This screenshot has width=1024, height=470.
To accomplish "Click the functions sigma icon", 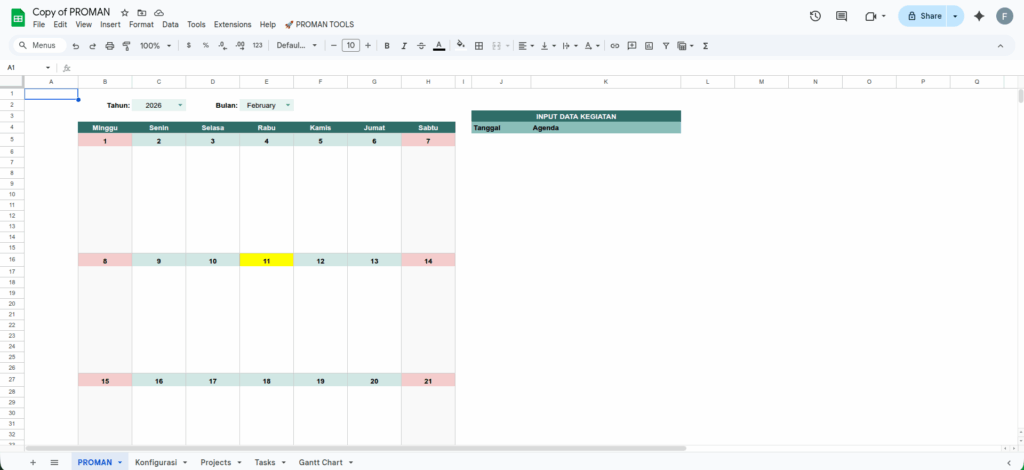I will tap(706, 46).
